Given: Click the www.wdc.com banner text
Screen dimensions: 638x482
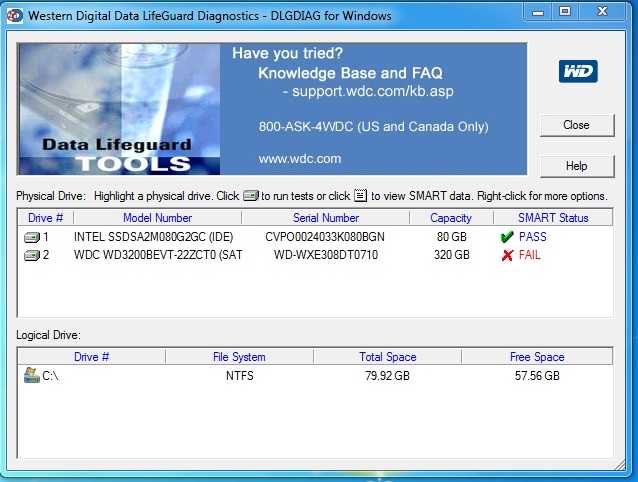Looking at the screenshot, I should pyautogui.click(x=300, y=159).
